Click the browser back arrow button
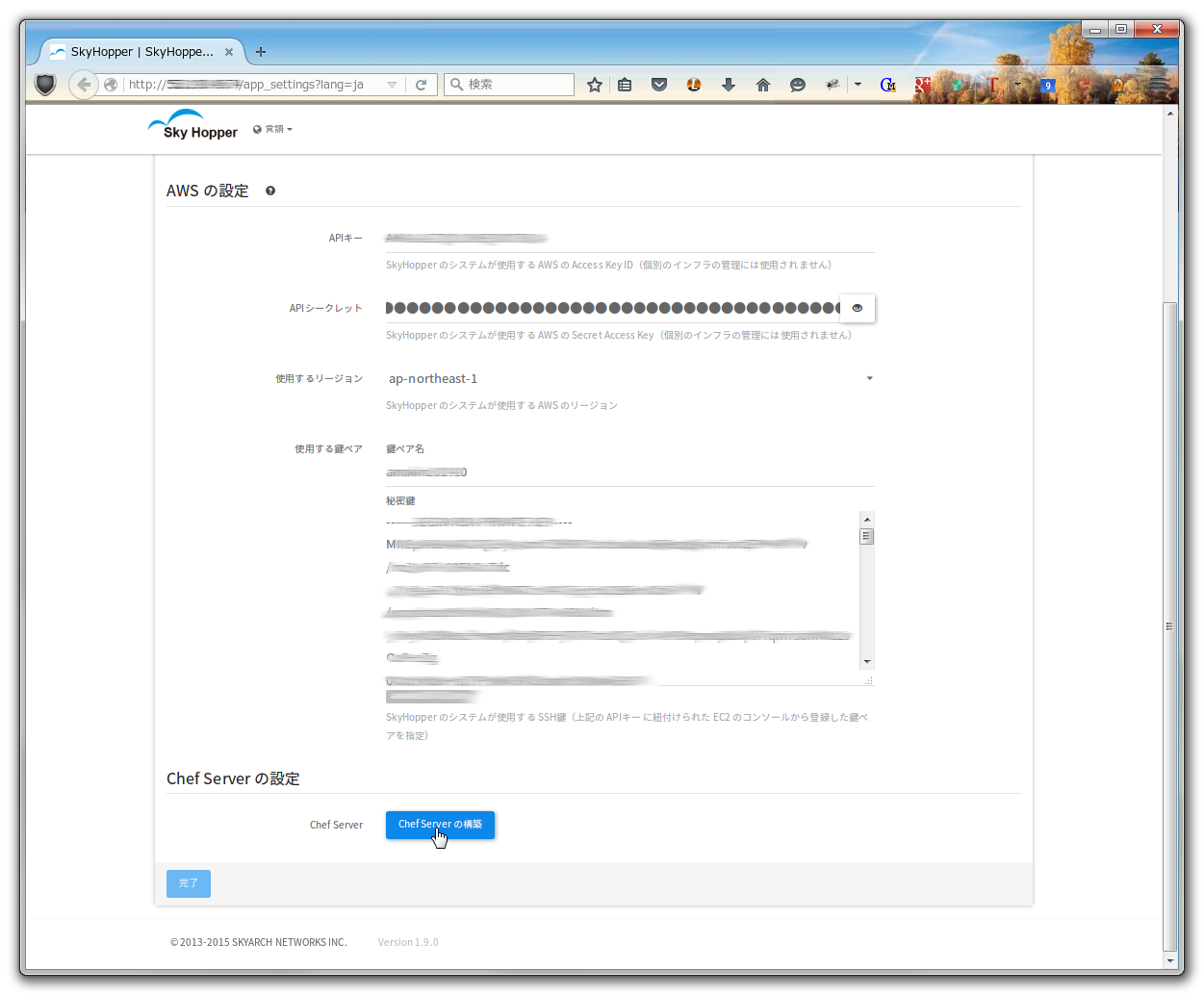The height and width of the screenshot is (995, 1204). 85,85
